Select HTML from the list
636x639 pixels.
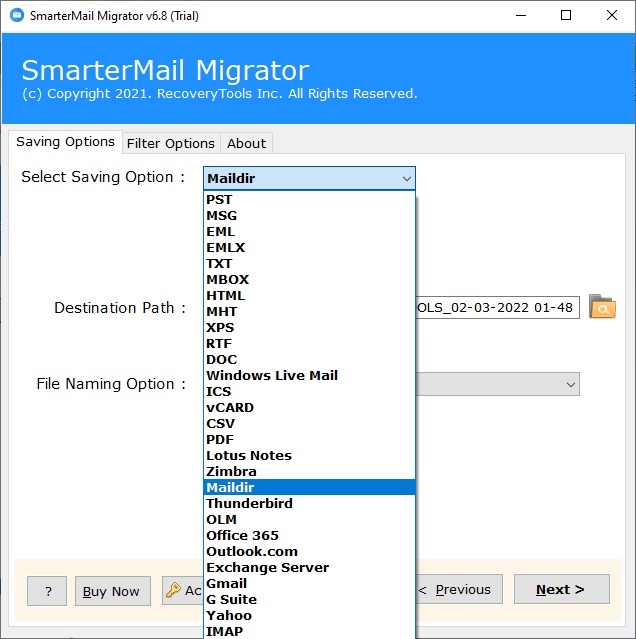(x=309, y=295)
